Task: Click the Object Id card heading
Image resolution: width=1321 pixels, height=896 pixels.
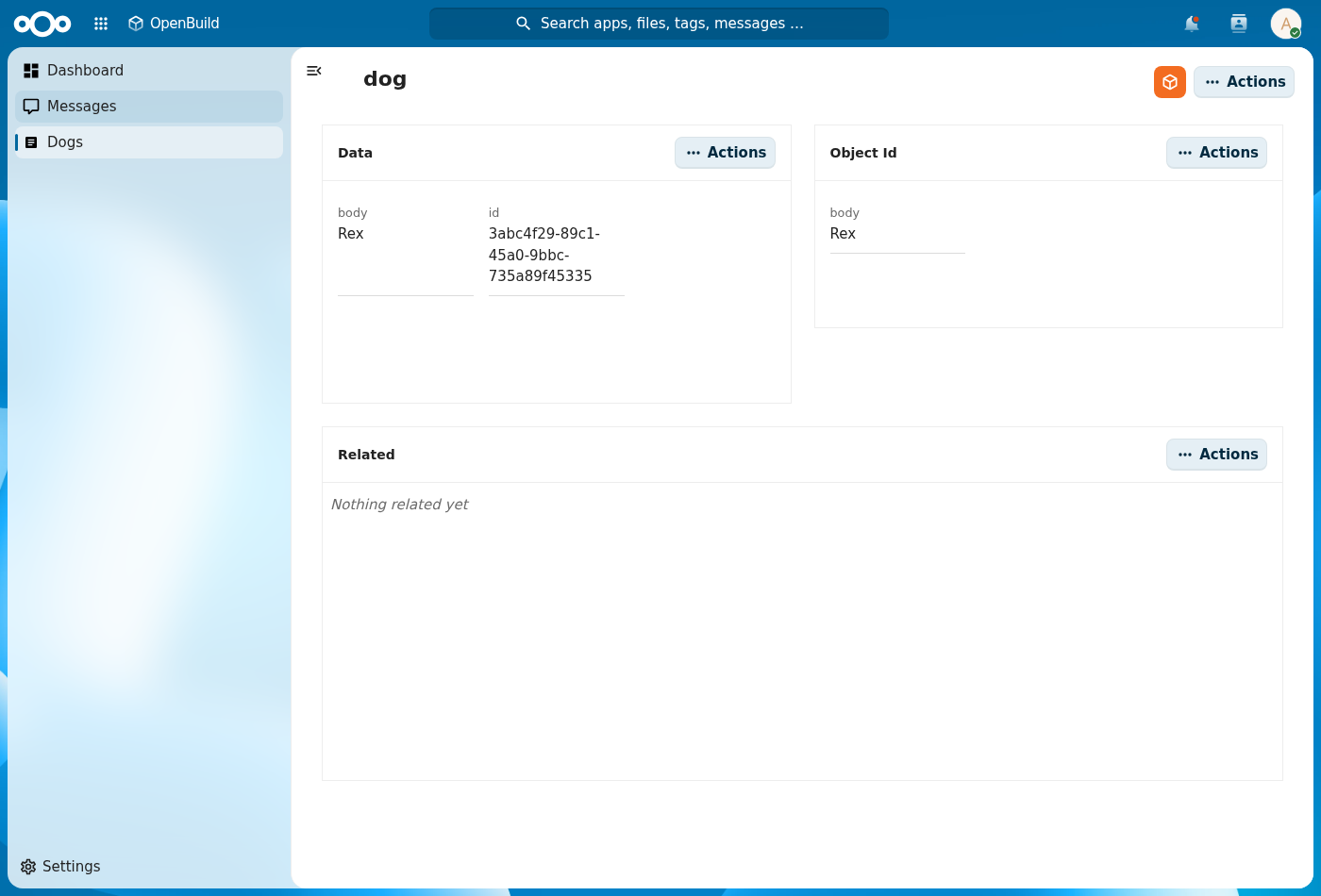Action: (x=863, y=153)
